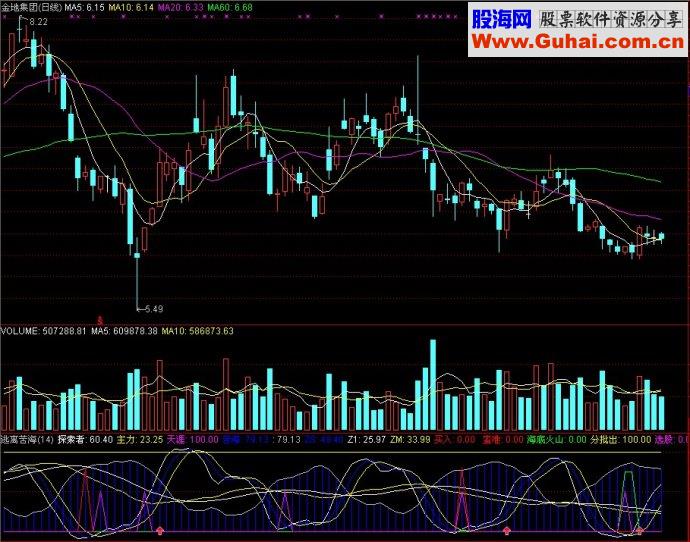
Task: Click the VOLUME: 507288.81 label
Action: (x=43, y=331)
